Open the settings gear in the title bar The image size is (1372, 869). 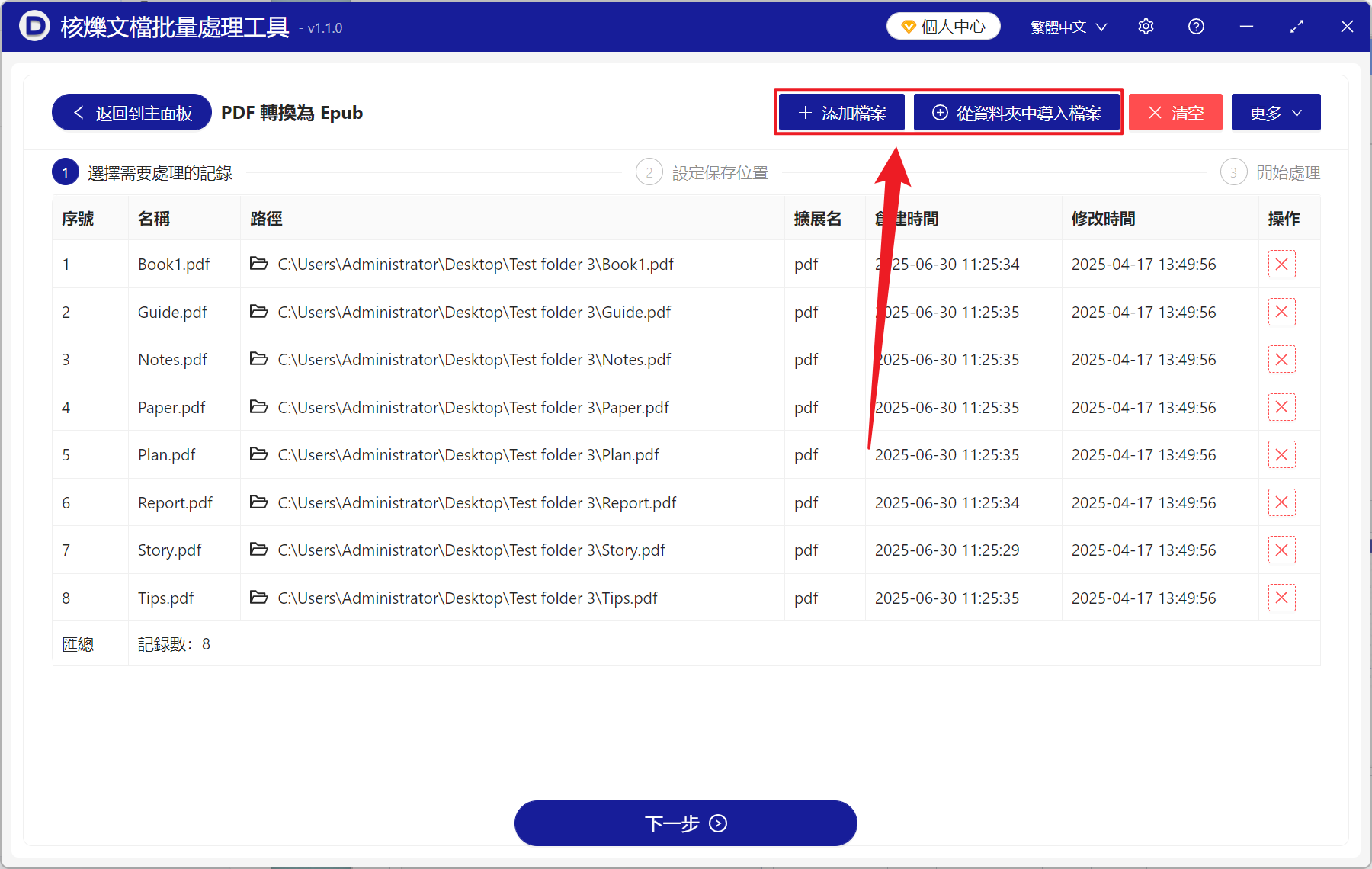pyautogui.click(x=1146, y=26)
